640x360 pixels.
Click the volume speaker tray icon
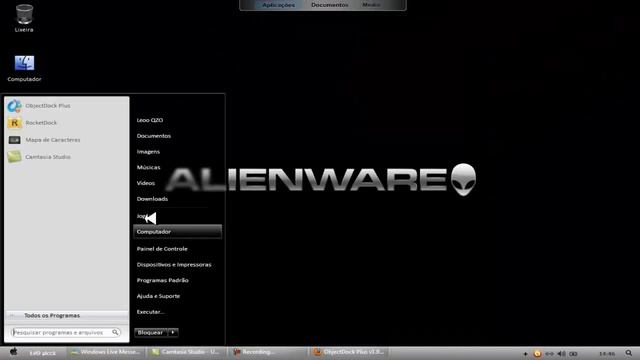click(562, 353)
